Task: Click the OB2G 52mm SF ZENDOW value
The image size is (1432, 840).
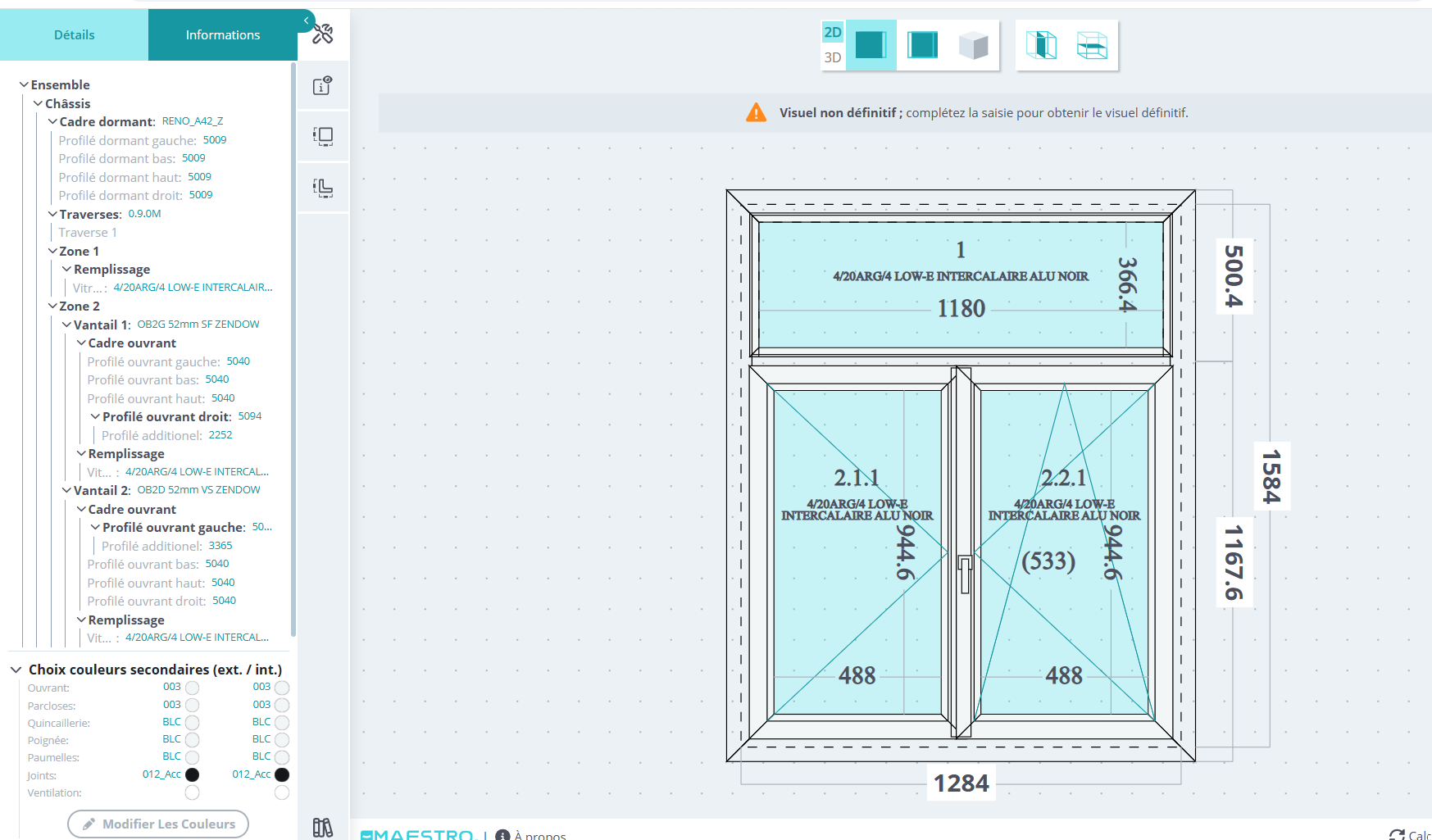Action: point(198,325)
